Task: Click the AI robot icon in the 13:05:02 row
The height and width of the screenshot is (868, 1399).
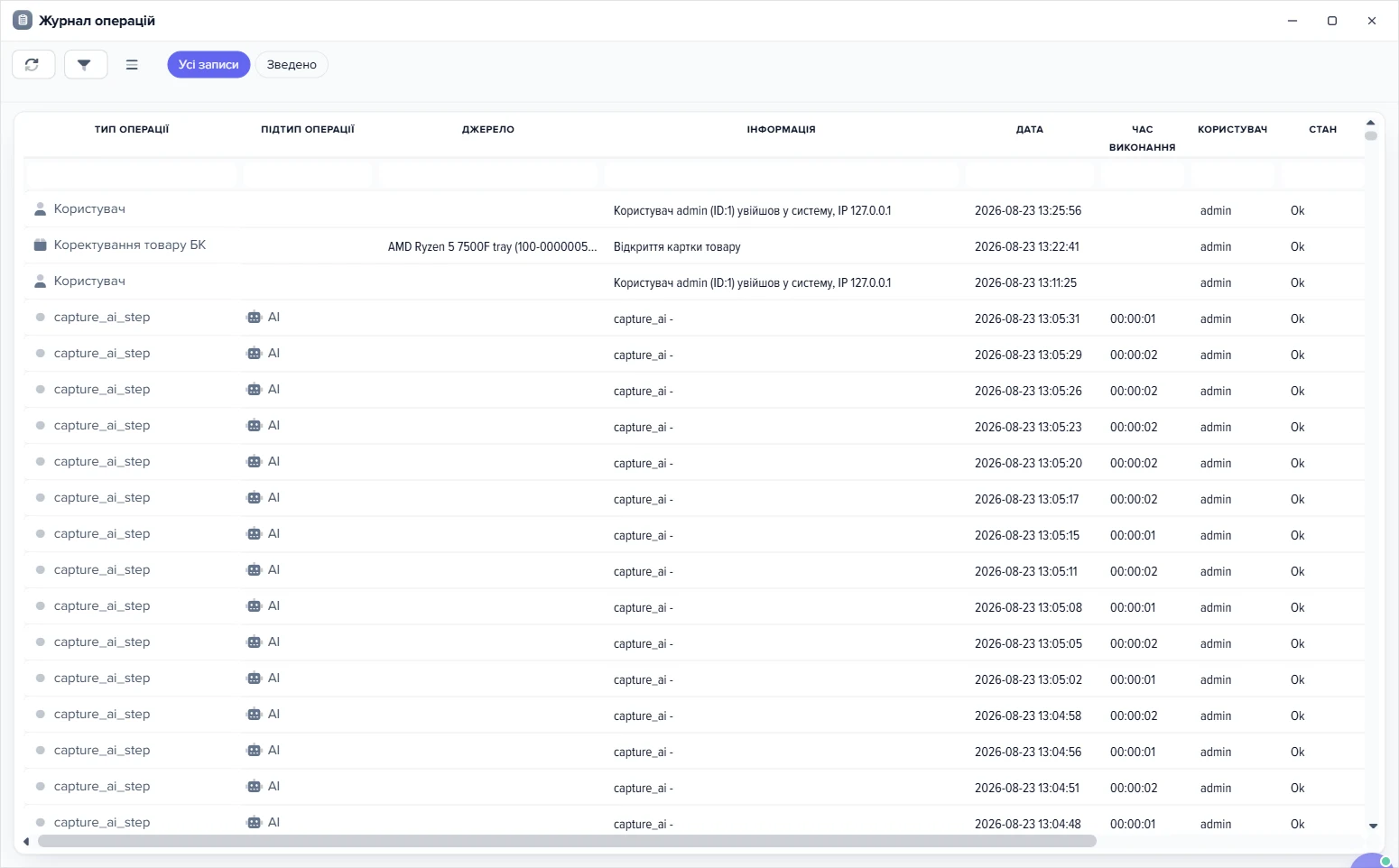Action: click(254, 679)
